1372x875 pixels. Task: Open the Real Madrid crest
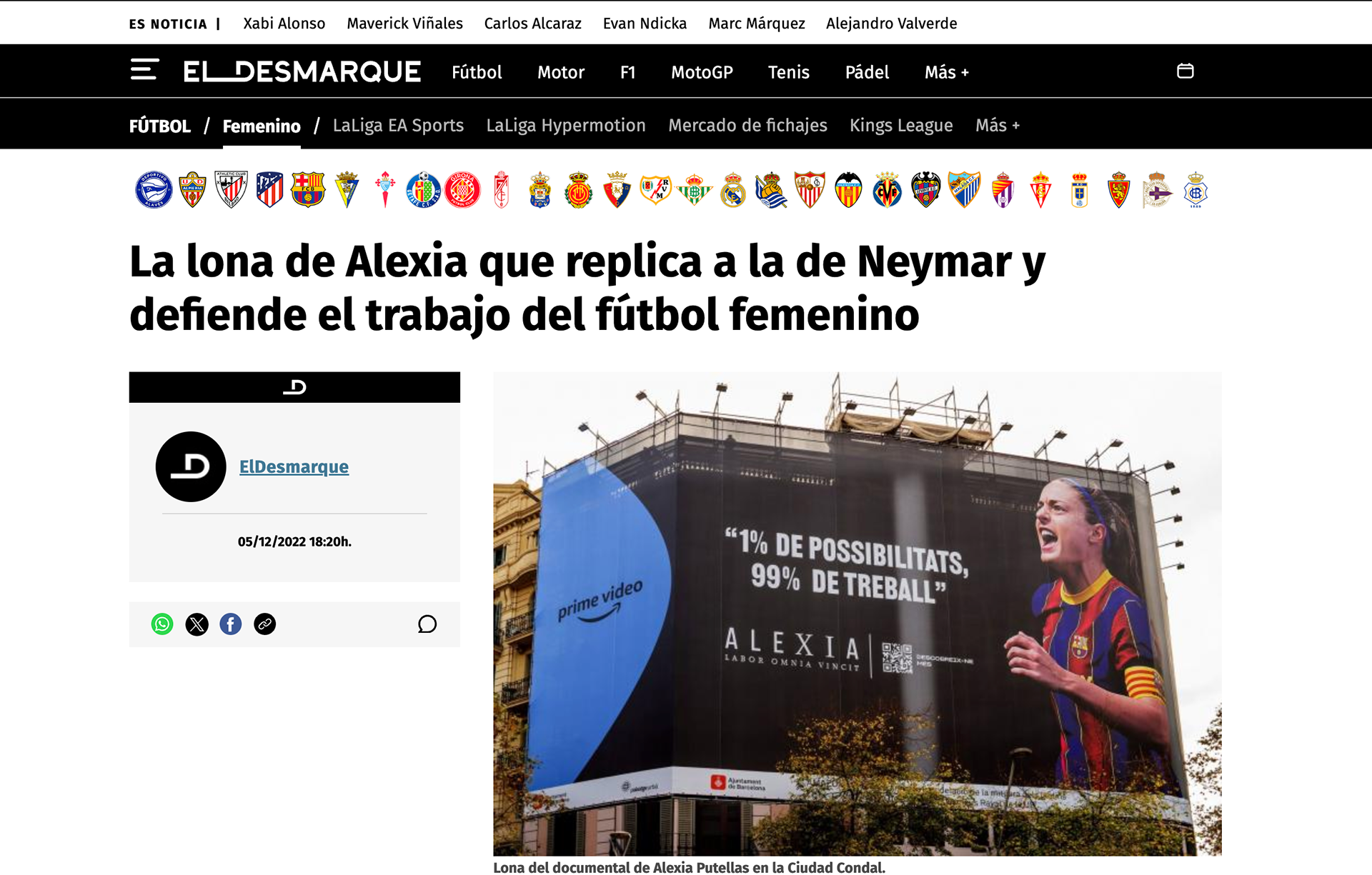[x=732, y=190]
